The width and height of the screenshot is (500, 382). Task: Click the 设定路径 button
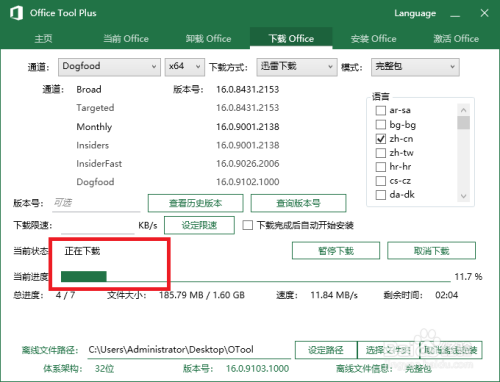(x=326, y=350)
